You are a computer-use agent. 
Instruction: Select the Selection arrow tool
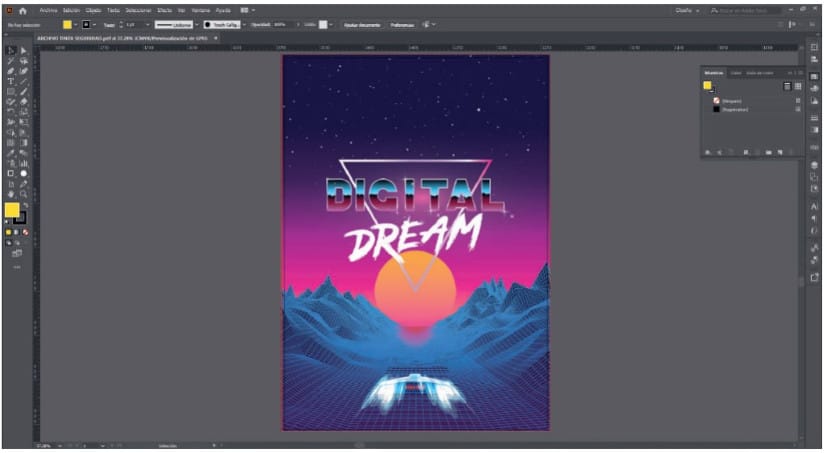point(11,51)
